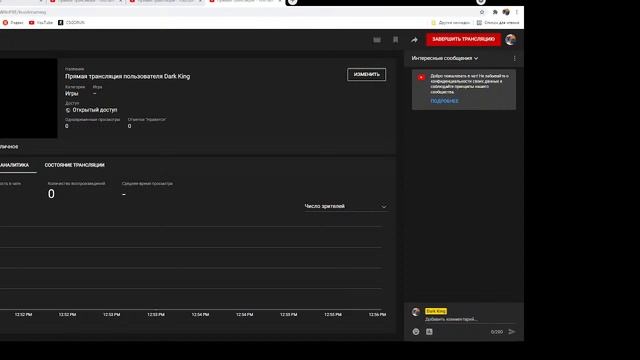
Task: Click ИЗМЕНИТЬ to edit stream details
Action: (367, 74)
